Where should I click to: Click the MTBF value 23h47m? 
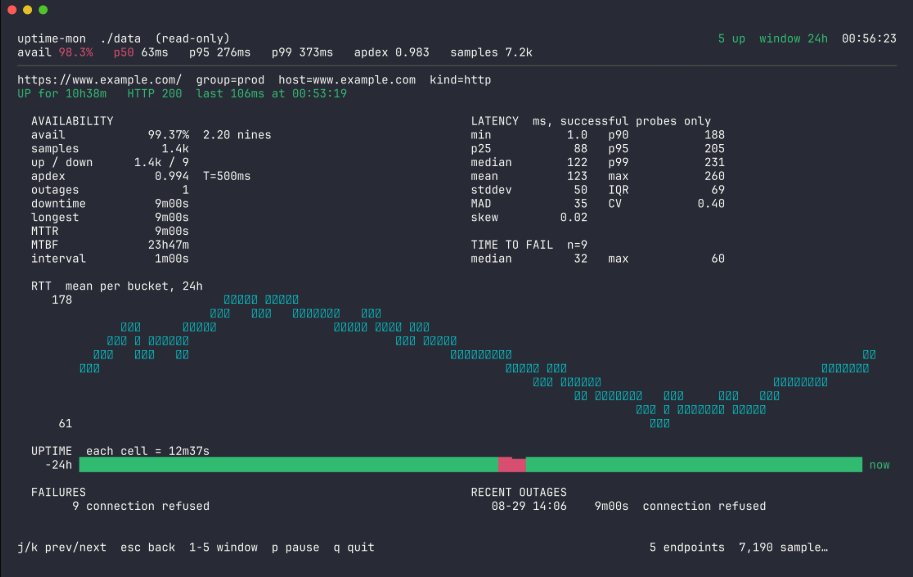click(x=168, y=245)
